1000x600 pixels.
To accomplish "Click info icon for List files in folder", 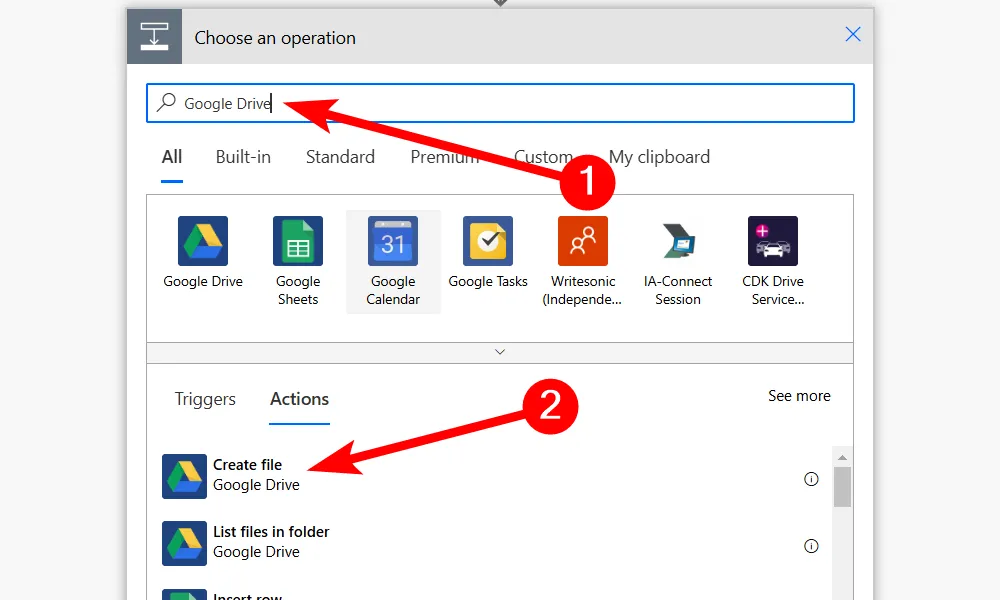I will click(811, 546).
